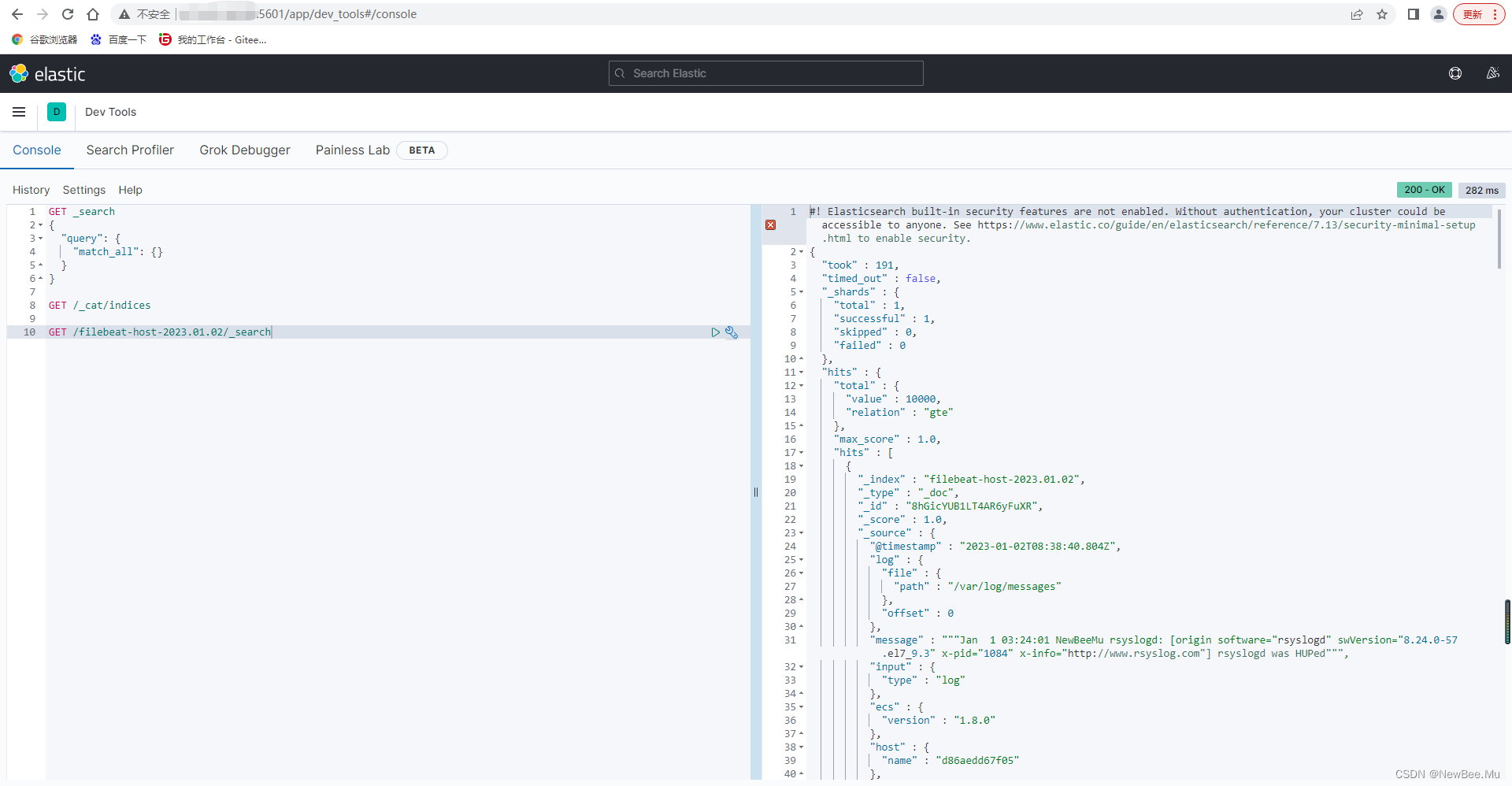The width and height of the screenshot is (1512, 786).
Task: Collapse the "hits" array at line 17
Action: [x=802, y=453]
